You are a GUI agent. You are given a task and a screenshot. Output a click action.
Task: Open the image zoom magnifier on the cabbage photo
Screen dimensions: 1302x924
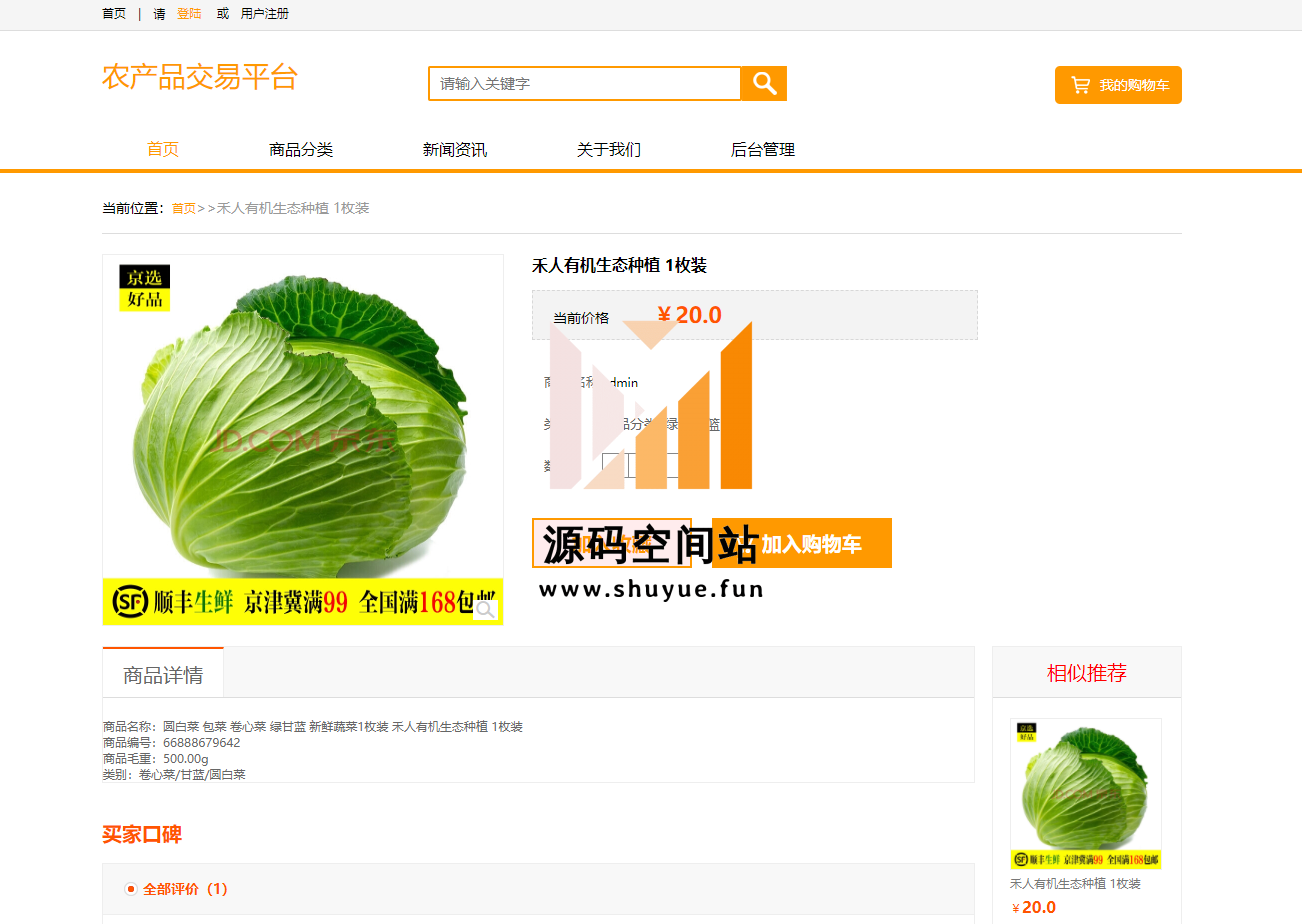[x=485, y=608]
